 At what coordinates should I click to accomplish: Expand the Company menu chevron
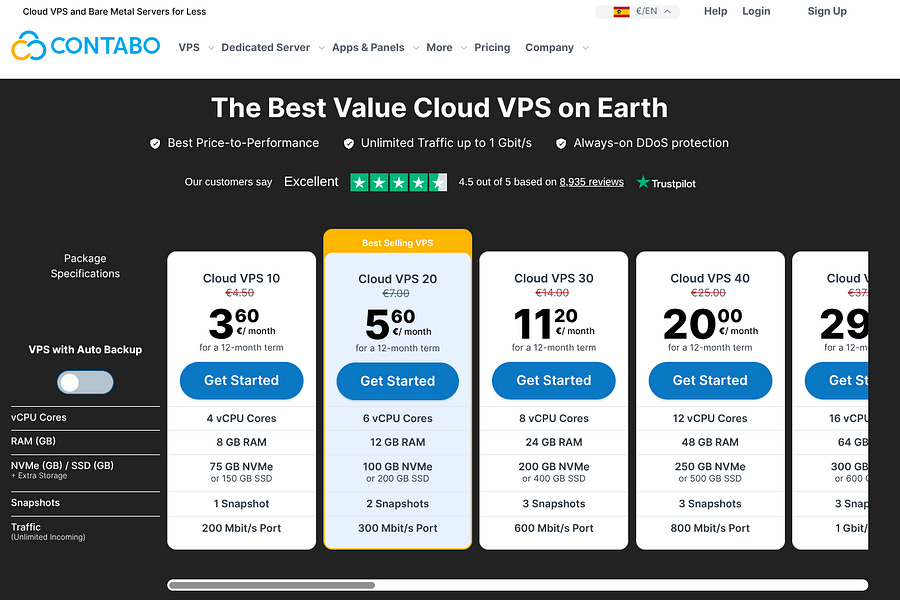(x=585, y=48)
